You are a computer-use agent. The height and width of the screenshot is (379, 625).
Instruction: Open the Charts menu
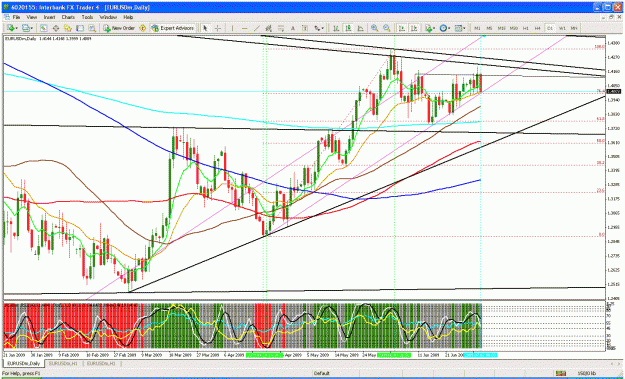tap(68, 18)
